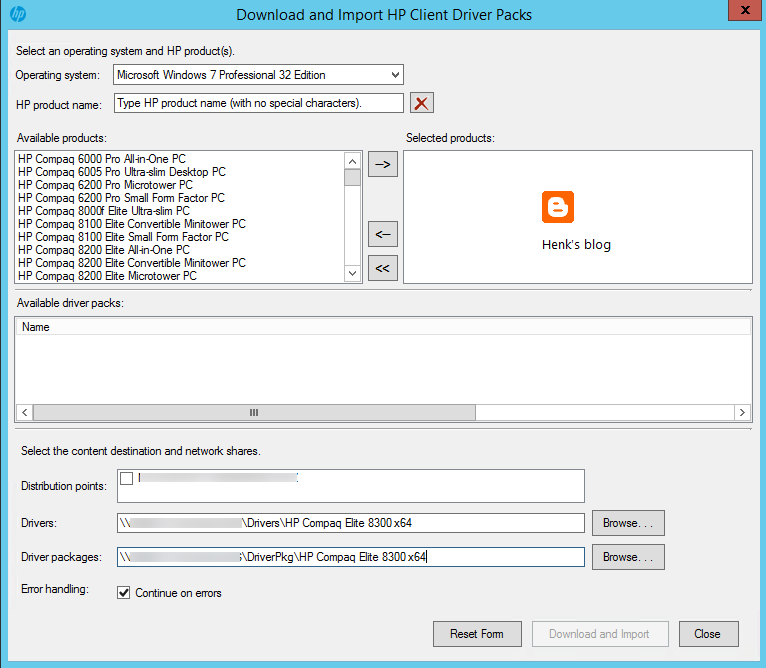The width and height of the screenshot is (766, 668).
Task: Select HP Compaq 6000 Pro All-in-One PC
Action: [102, 159]
